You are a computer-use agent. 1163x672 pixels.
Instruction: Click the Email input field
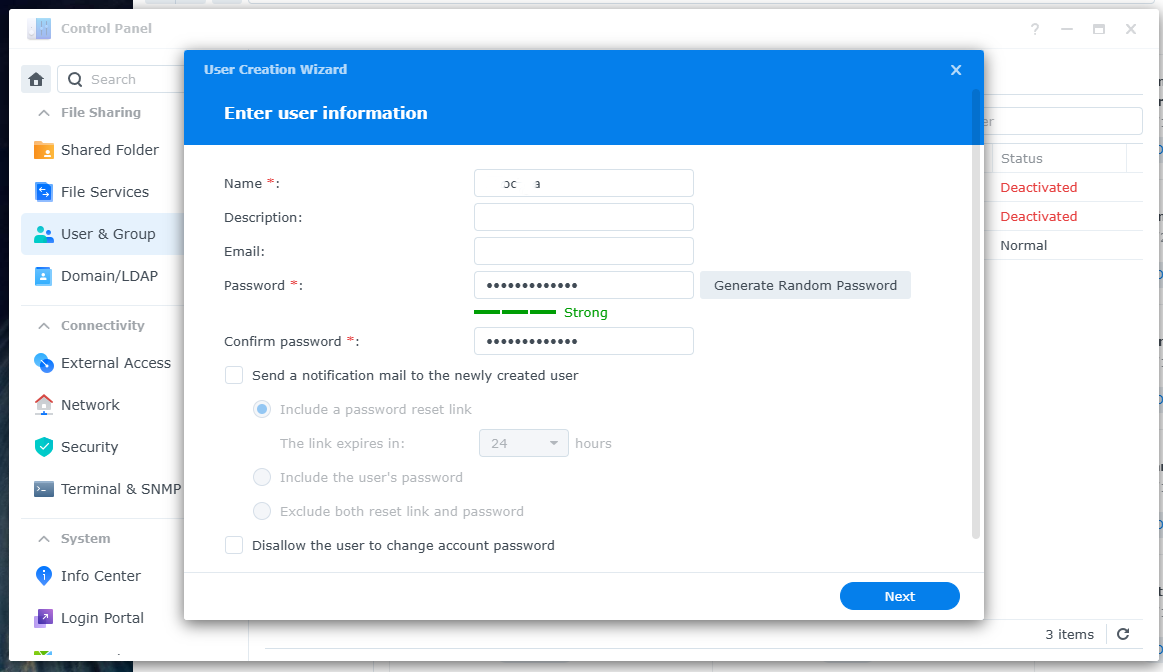pos(583,251)
